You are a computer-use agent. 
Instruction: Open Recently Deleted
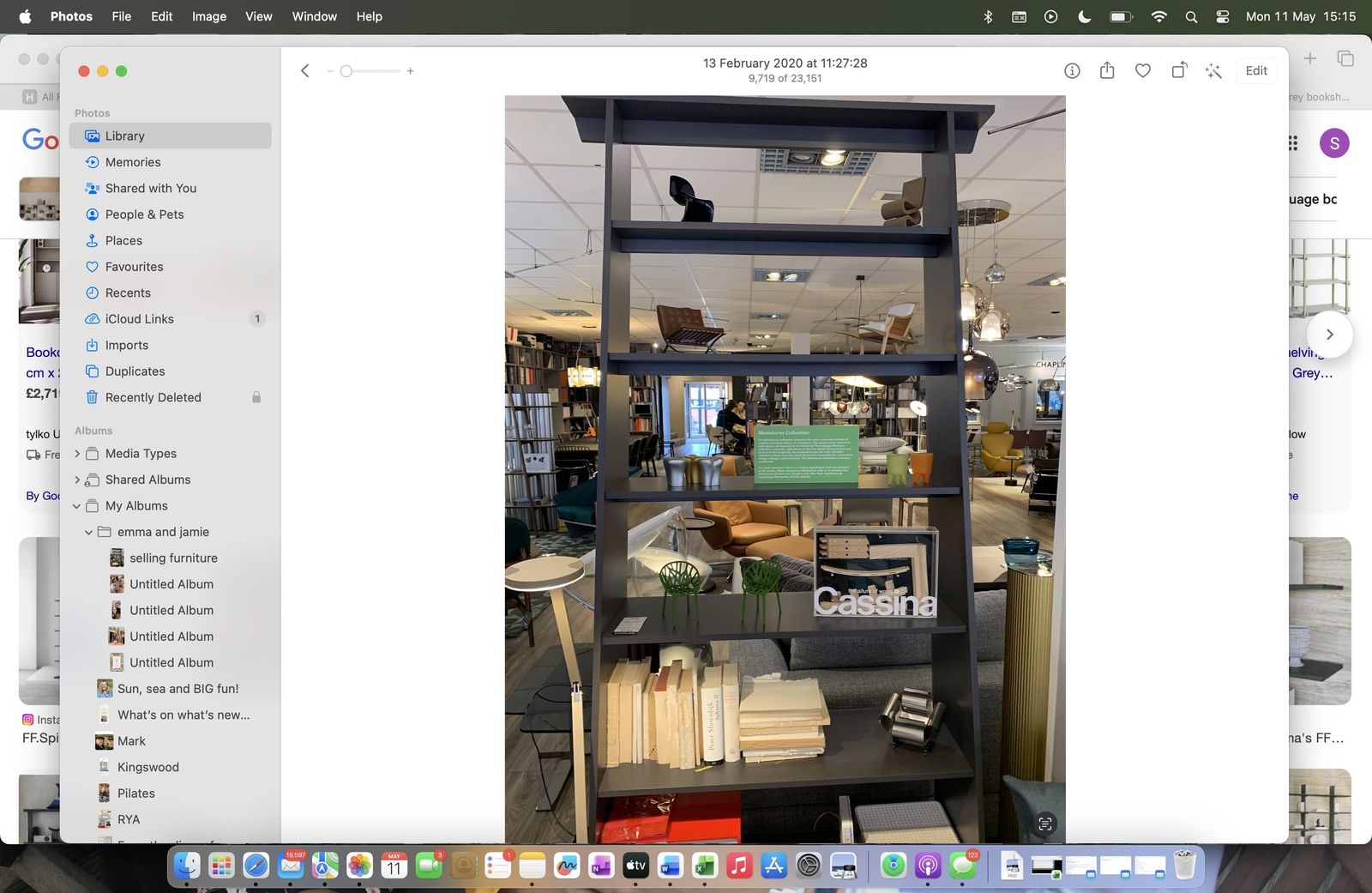pos(171,397)
